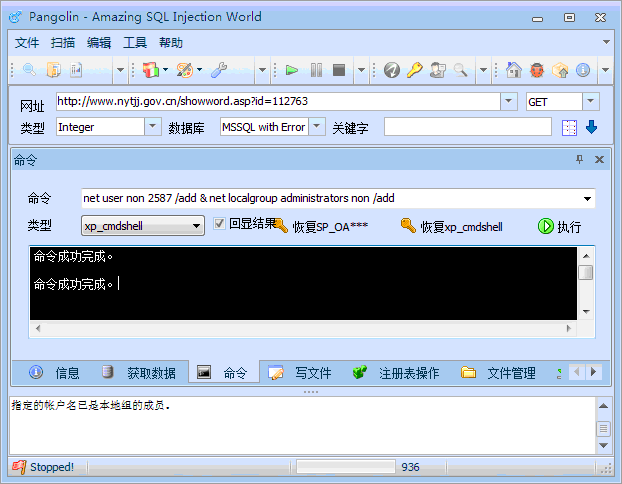Expand the 网址 URL history dropdown
The width and height of the screenshot is (622, 484).
509,101
